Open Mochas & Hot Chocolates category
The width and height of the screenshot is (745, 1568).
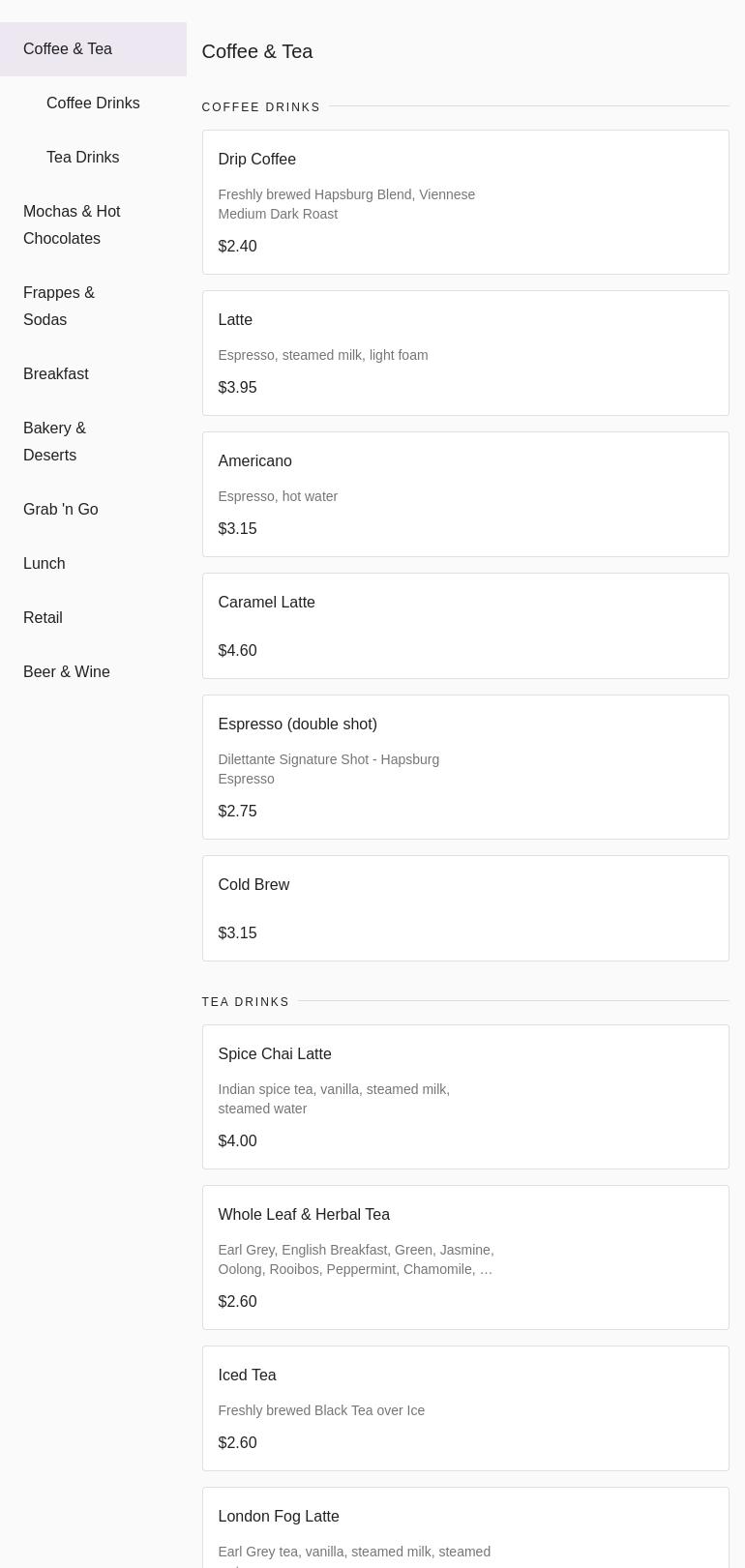(72, 225)
